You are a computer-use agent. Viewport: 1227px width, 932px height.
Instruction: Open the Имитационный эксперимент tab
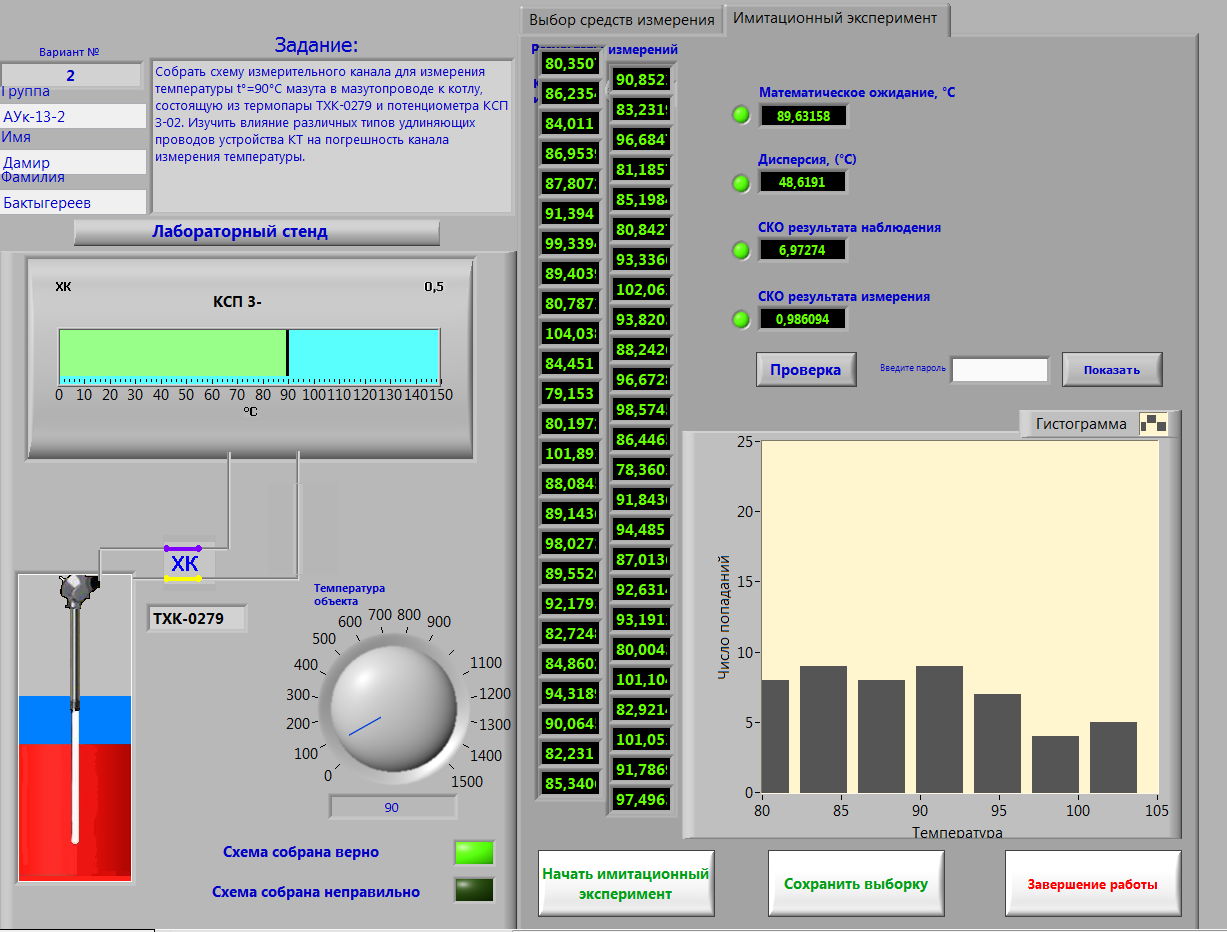pyautogui.click(x=835, y=18)
